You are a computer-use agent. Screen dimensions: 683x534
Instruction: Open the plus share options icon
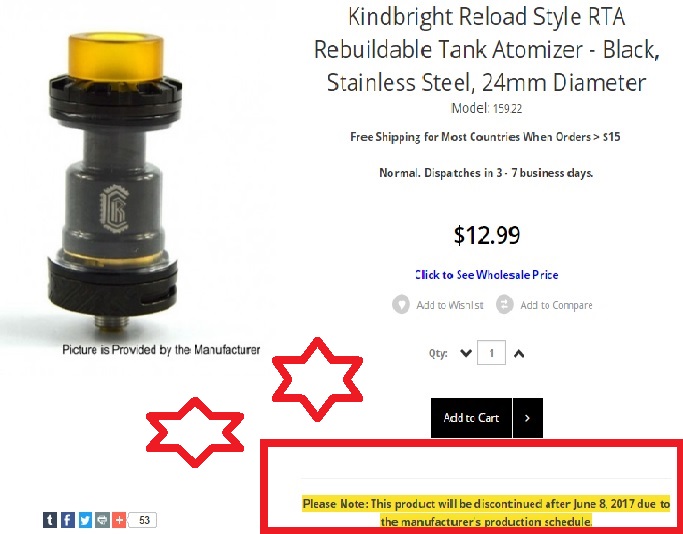(119, 520)
